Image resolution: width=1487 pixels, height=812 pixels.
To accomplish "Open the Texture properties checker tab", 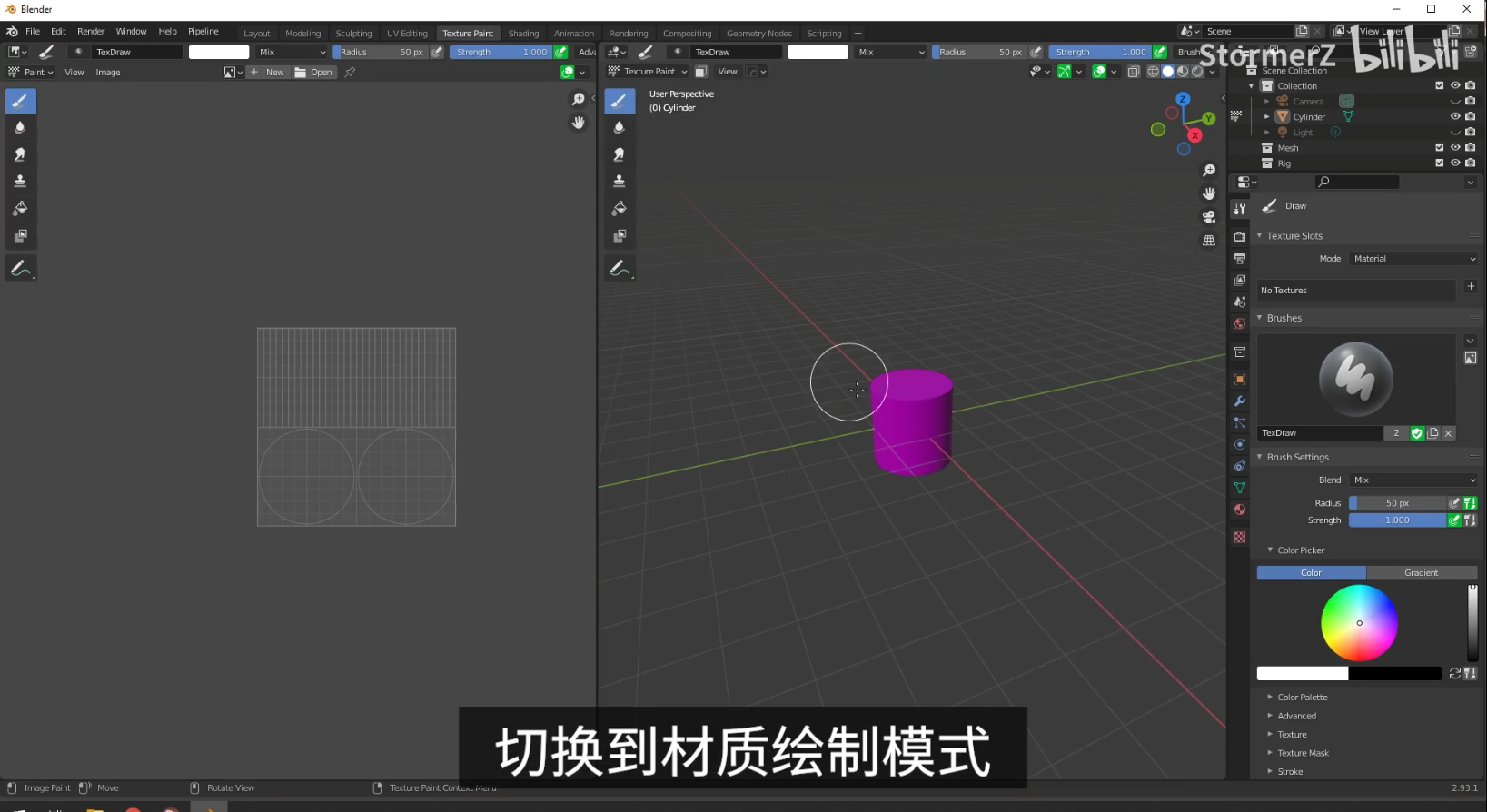I will pos(1240,538).
